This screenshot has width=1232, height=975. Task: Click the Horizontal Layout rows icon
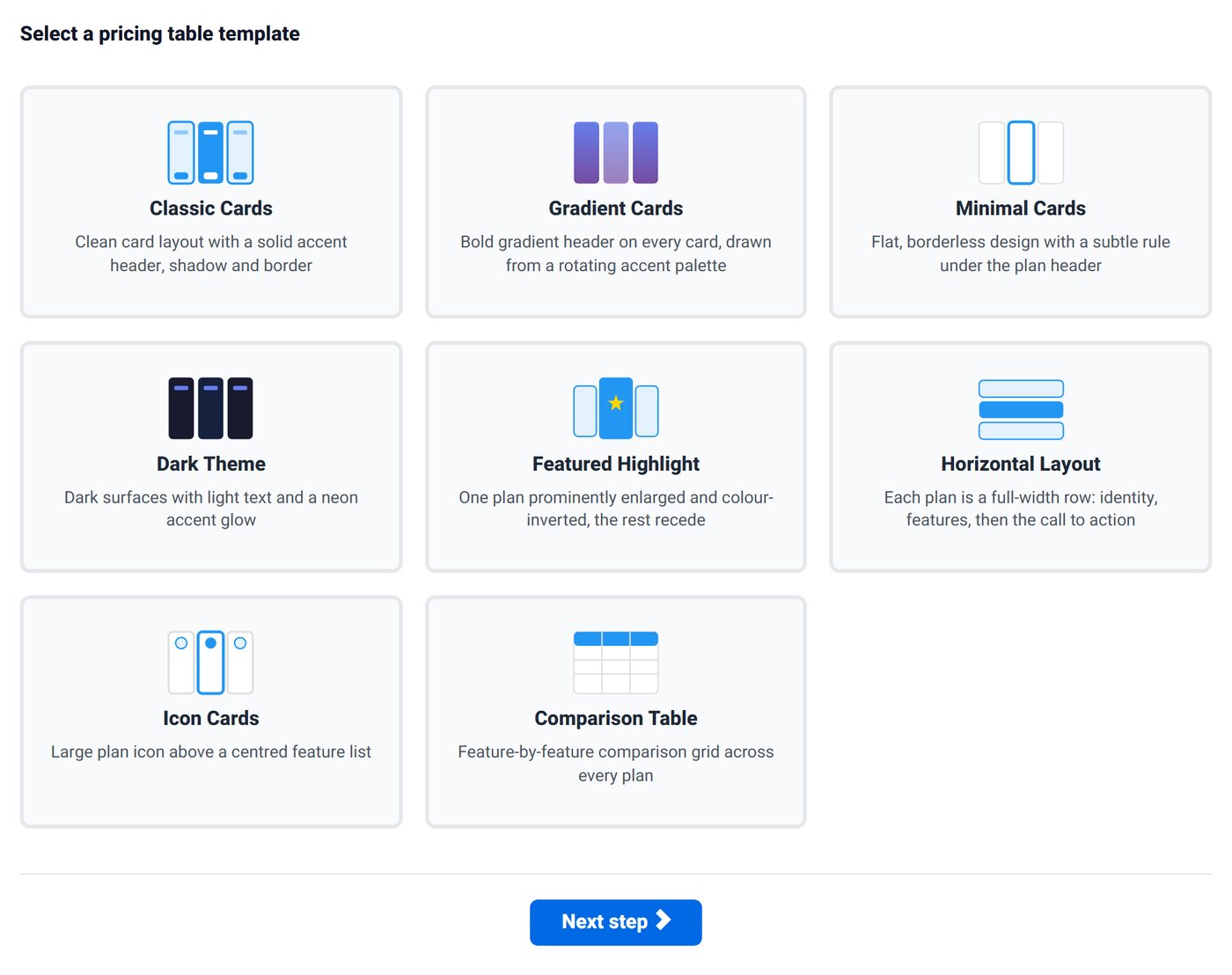pos(1021,409)
